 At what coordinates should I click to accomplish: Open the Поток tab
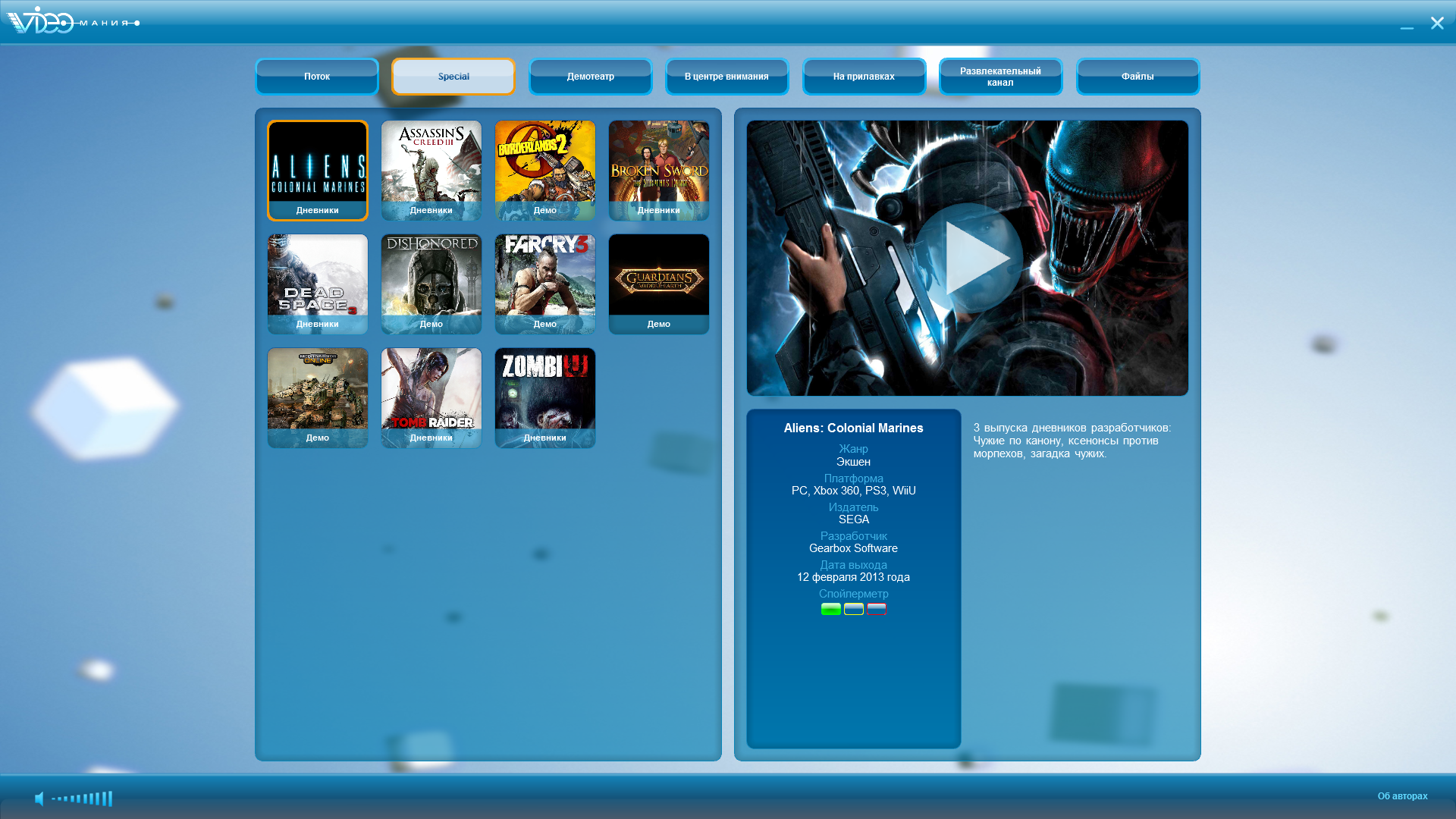(x=317, y=77)
